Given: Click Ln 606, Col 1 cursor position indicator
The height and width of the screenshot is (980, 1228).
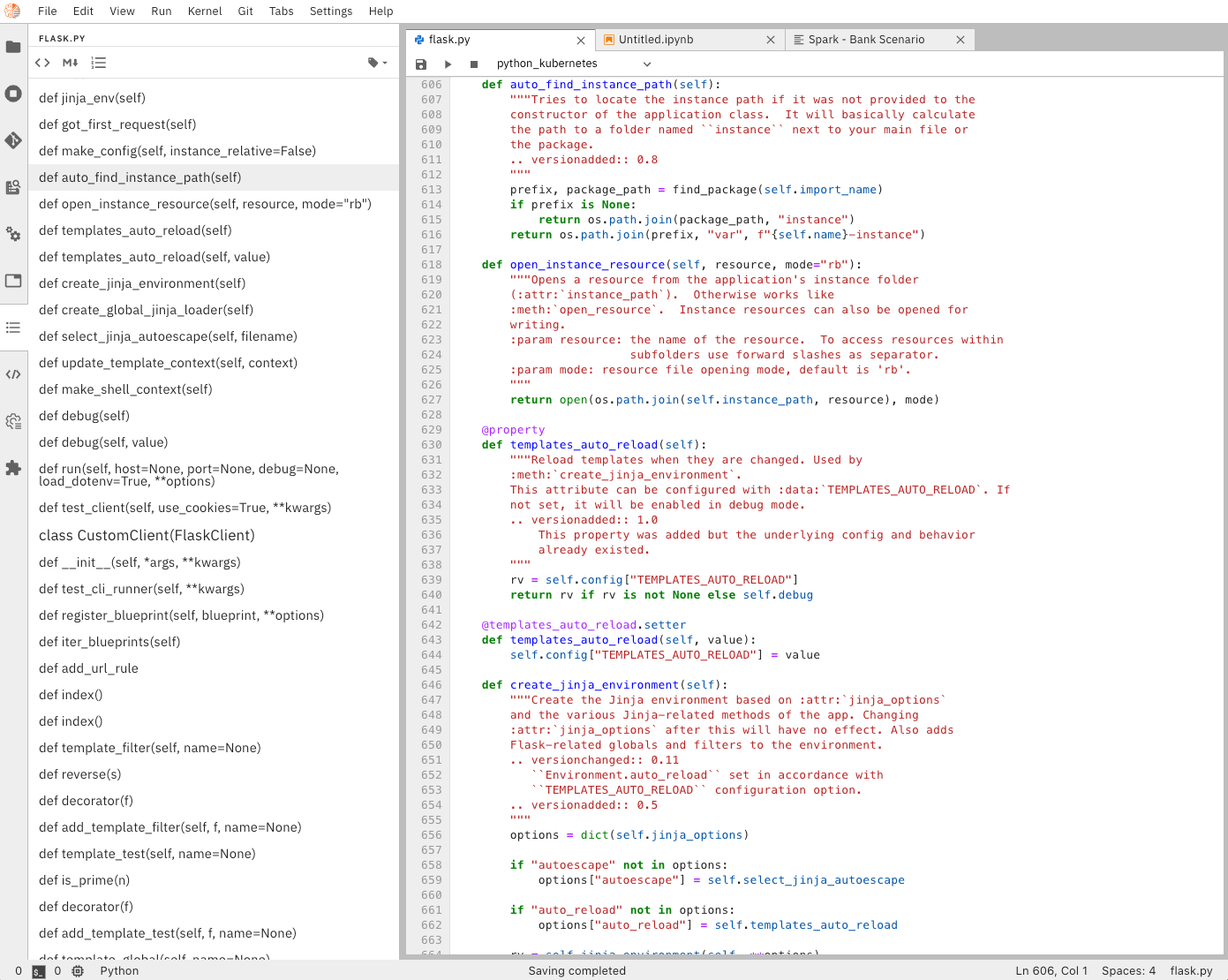Looking at the screenshot, I should pos(1051,971).
